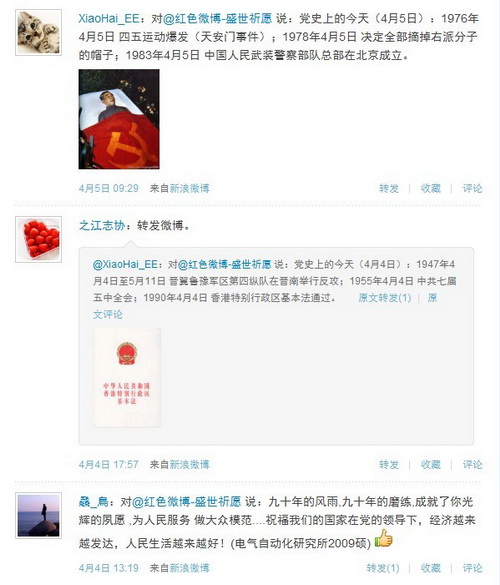Open the 4月4日 17:57 timestamp link

tap(109, 464)
